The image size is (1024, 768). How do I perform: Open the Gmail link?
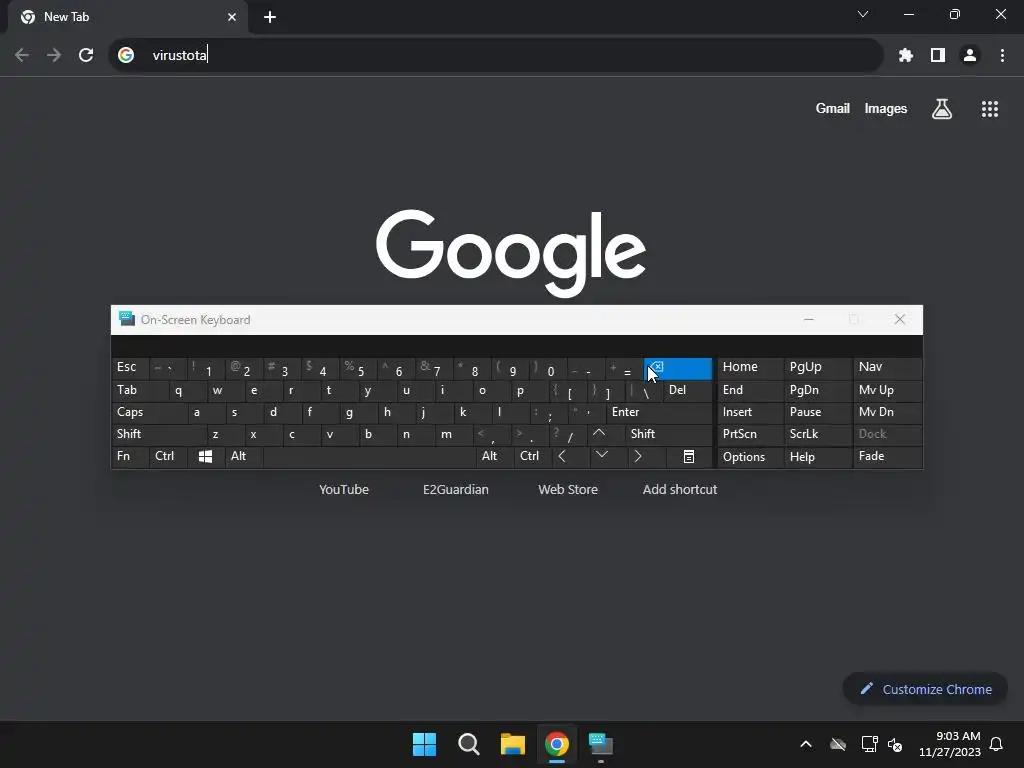tap(832, 109)
